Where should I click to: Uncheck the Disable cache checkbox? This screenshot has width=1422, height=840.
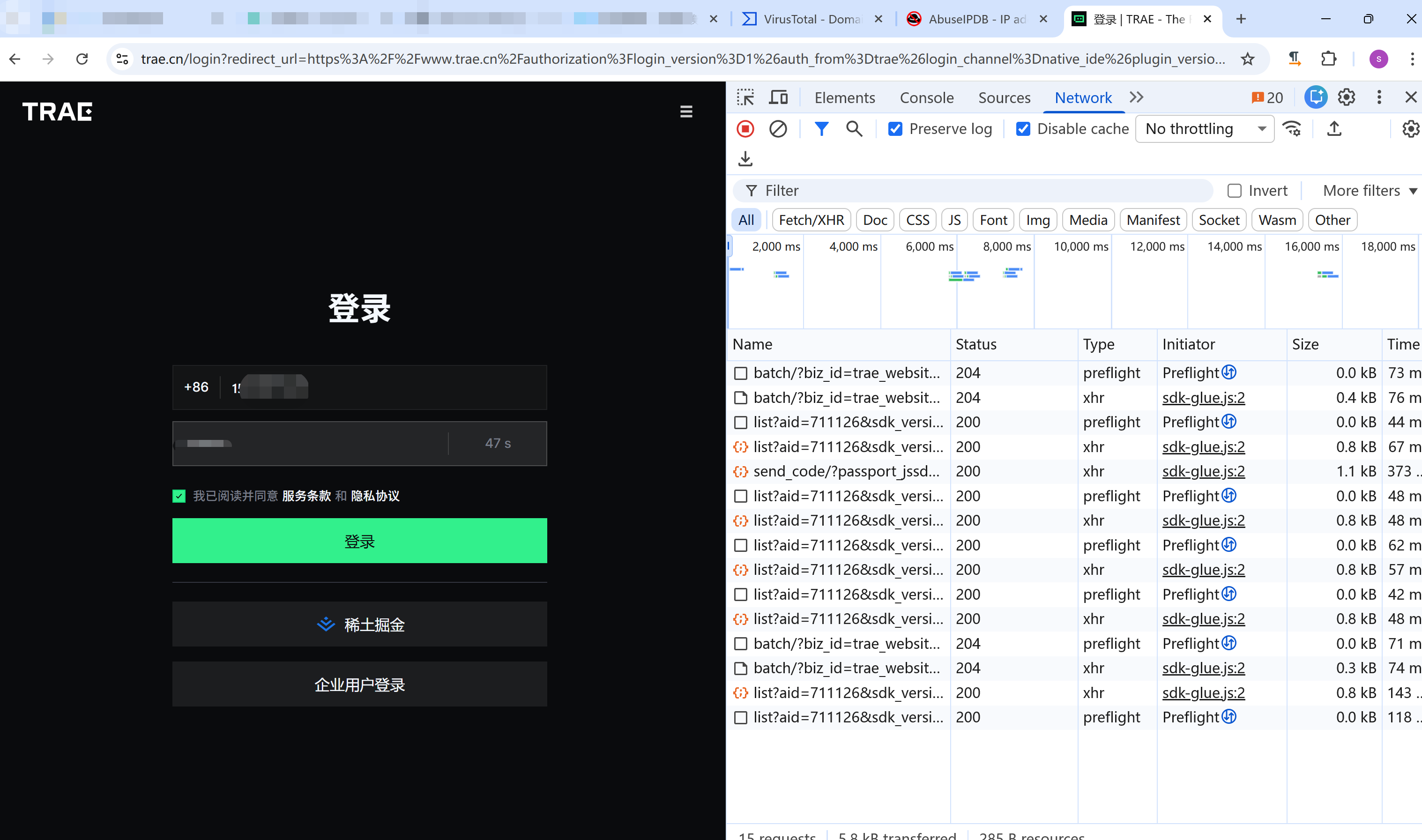[x=1023, y=129]
